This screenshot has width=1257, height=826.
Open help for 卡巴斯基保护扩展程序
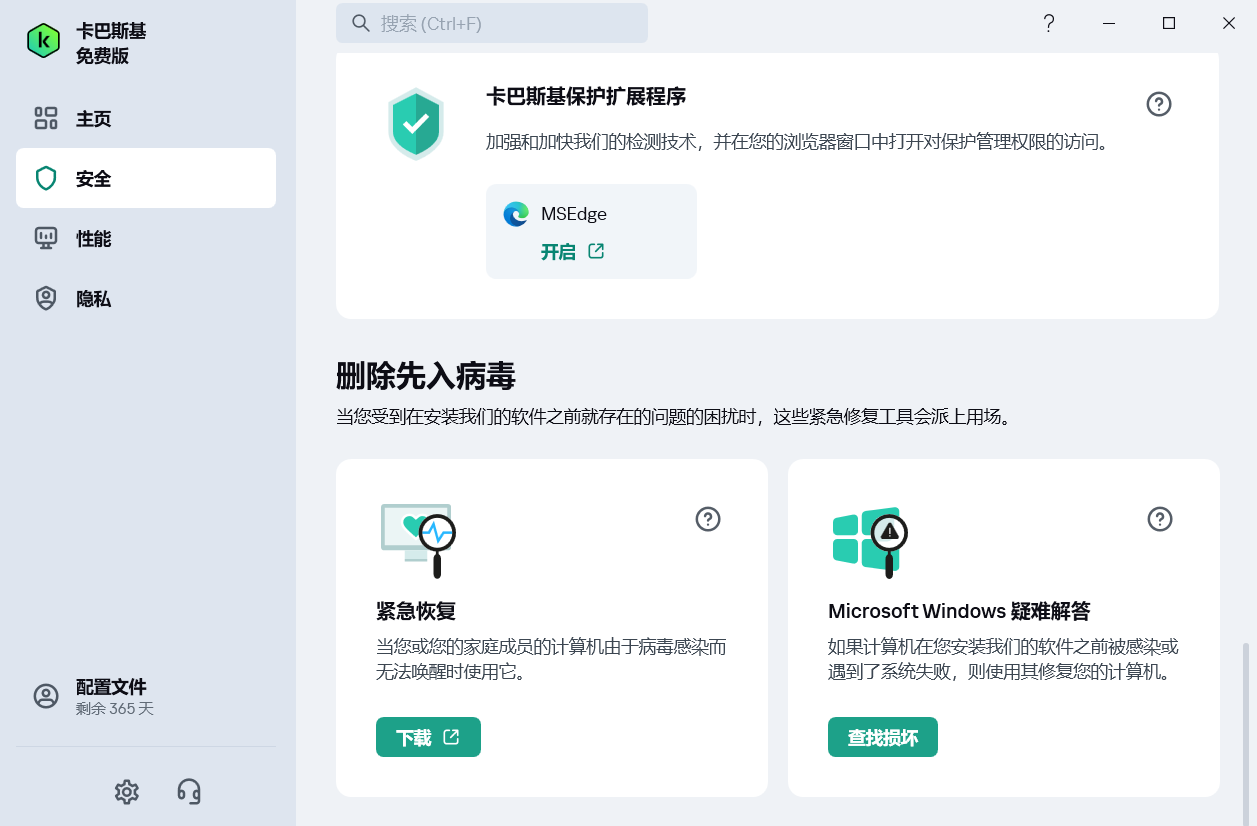(x=1159, y=104)
